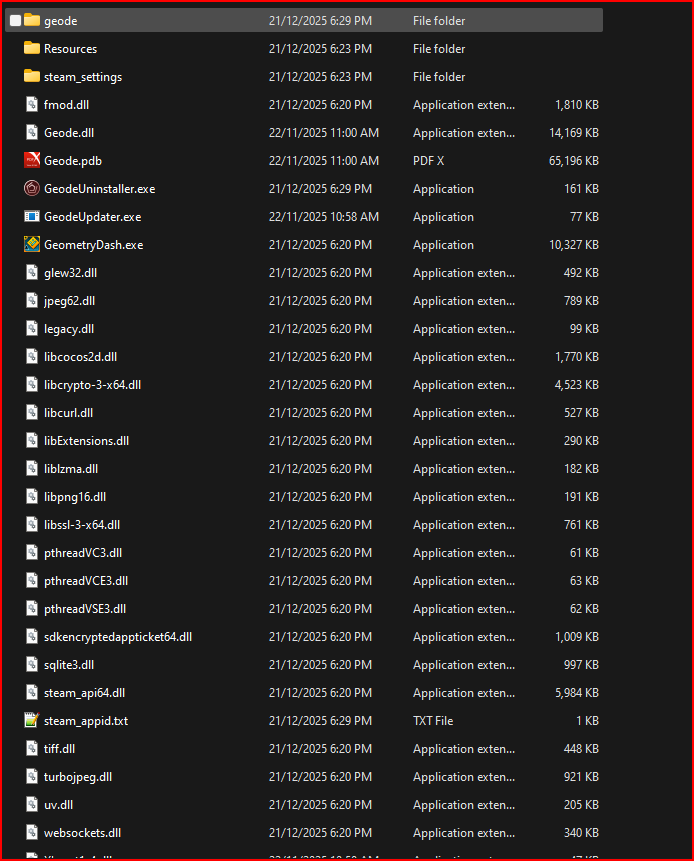The height and width of the screenshot is (861, 694).
Task: Click the steam_settings folder icon
Action: click(x=32, y=76)
